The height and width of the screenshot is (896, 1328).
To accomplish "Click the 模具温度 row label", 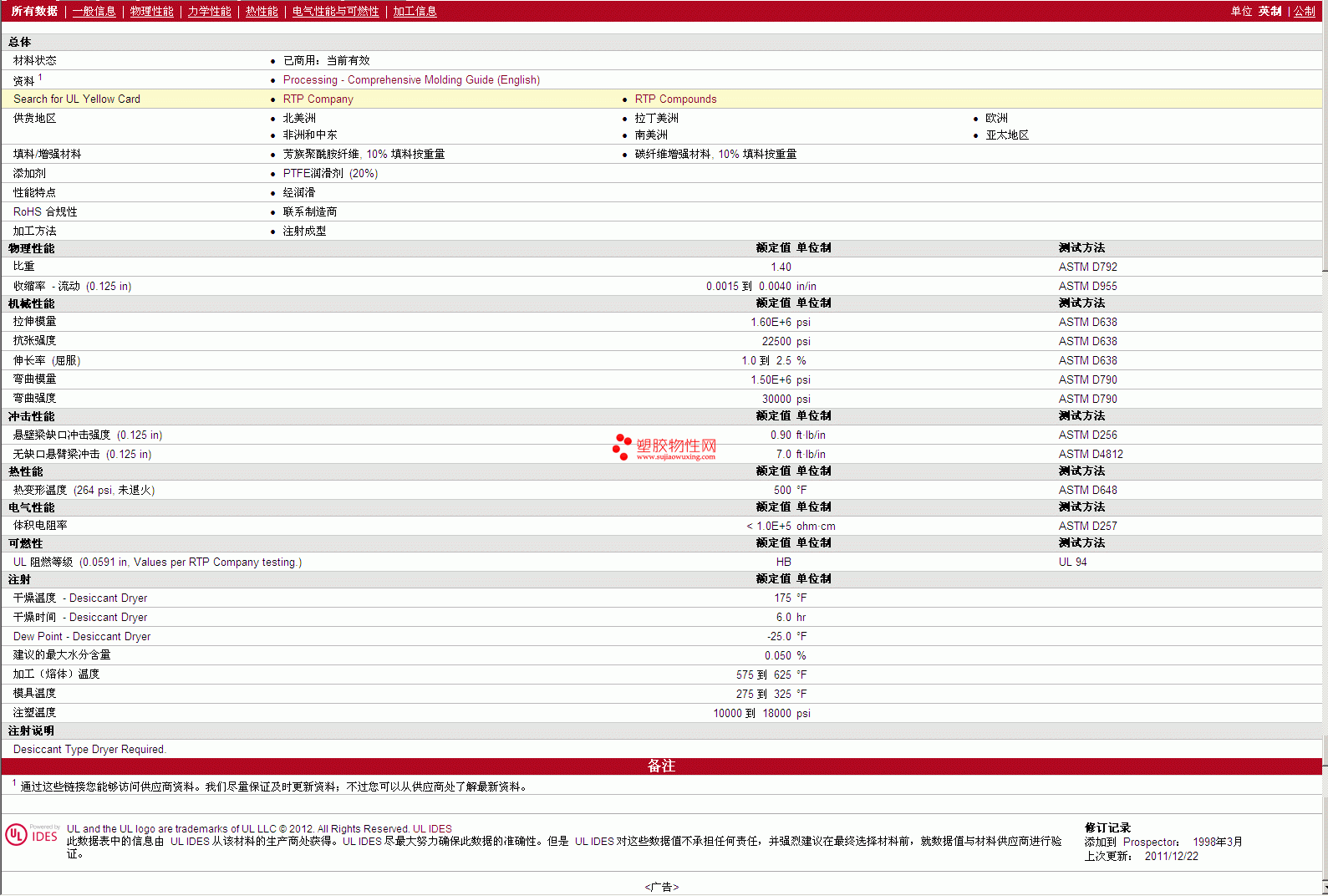I will coord(34,694).
